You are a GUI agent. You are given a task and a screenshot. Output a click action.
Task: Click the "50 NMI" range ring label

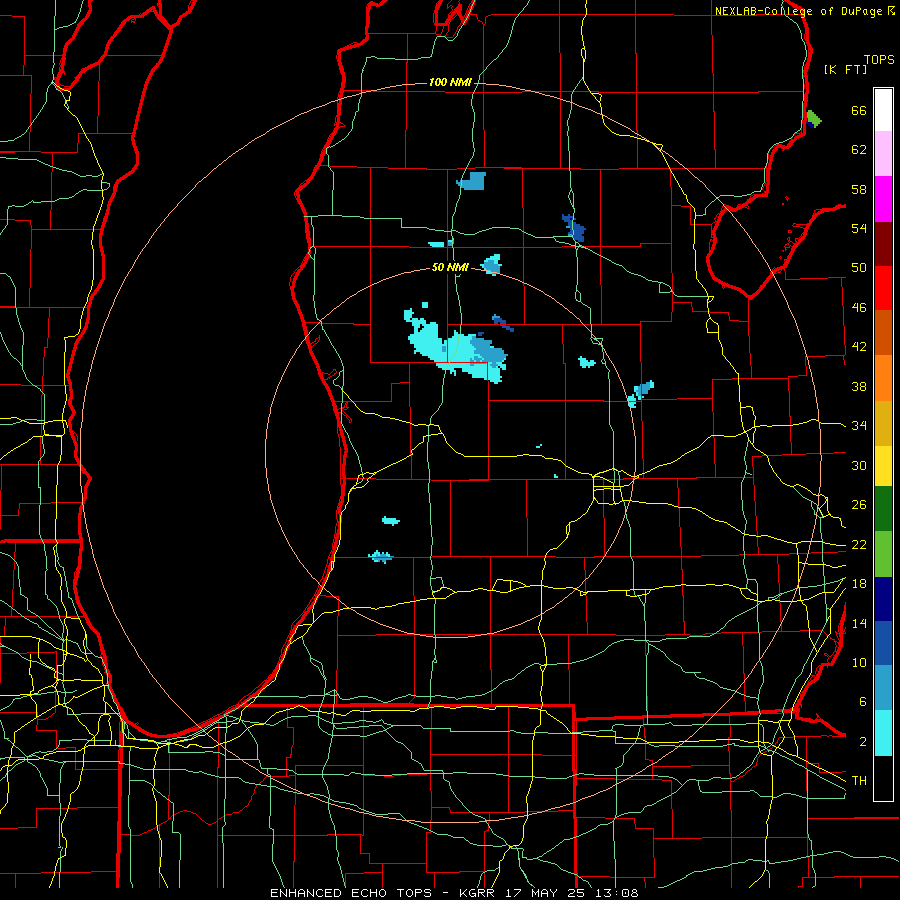450,267
